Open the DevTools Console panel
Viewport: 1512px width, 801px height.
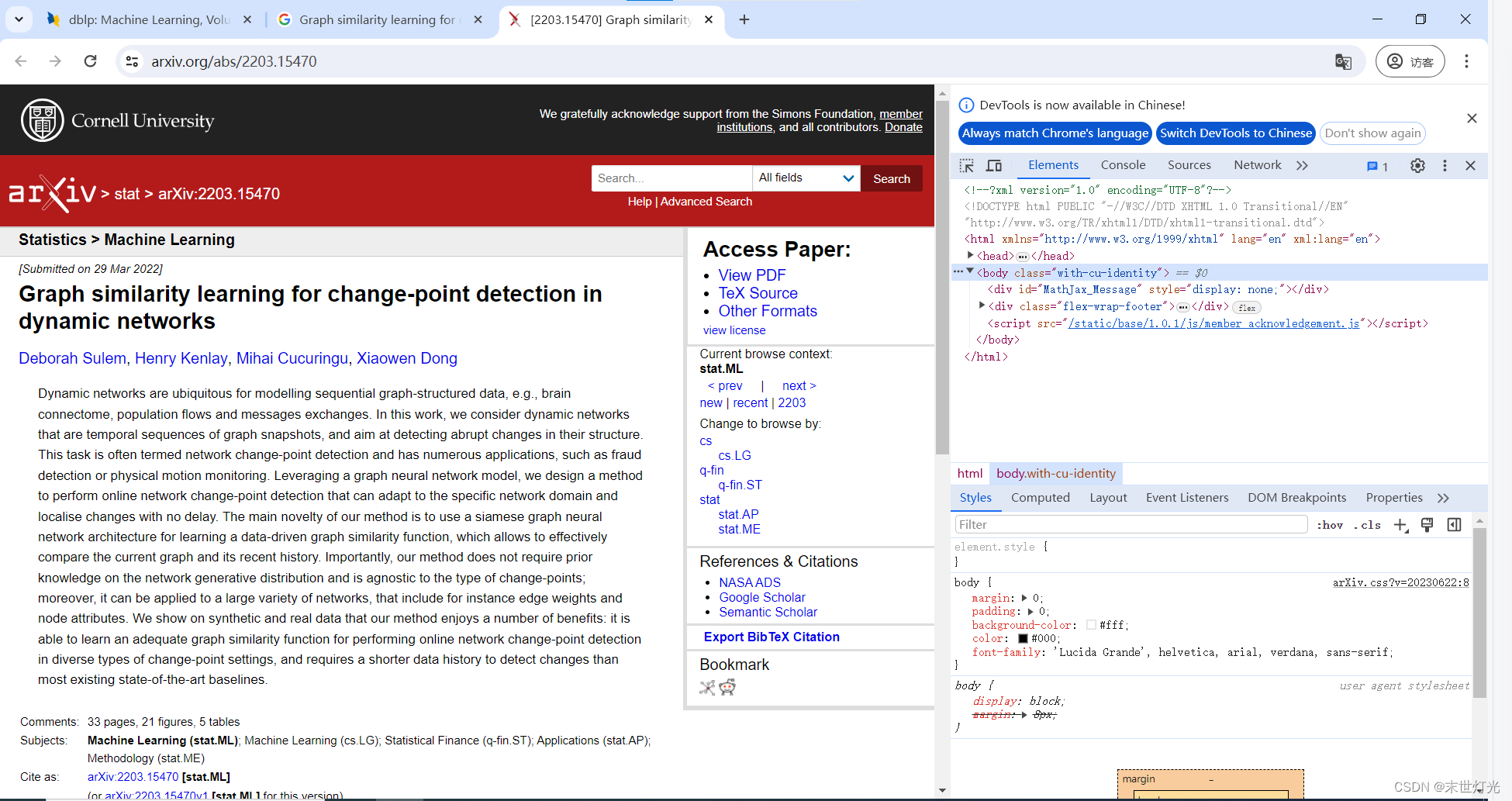click(x=1123, y=165)
